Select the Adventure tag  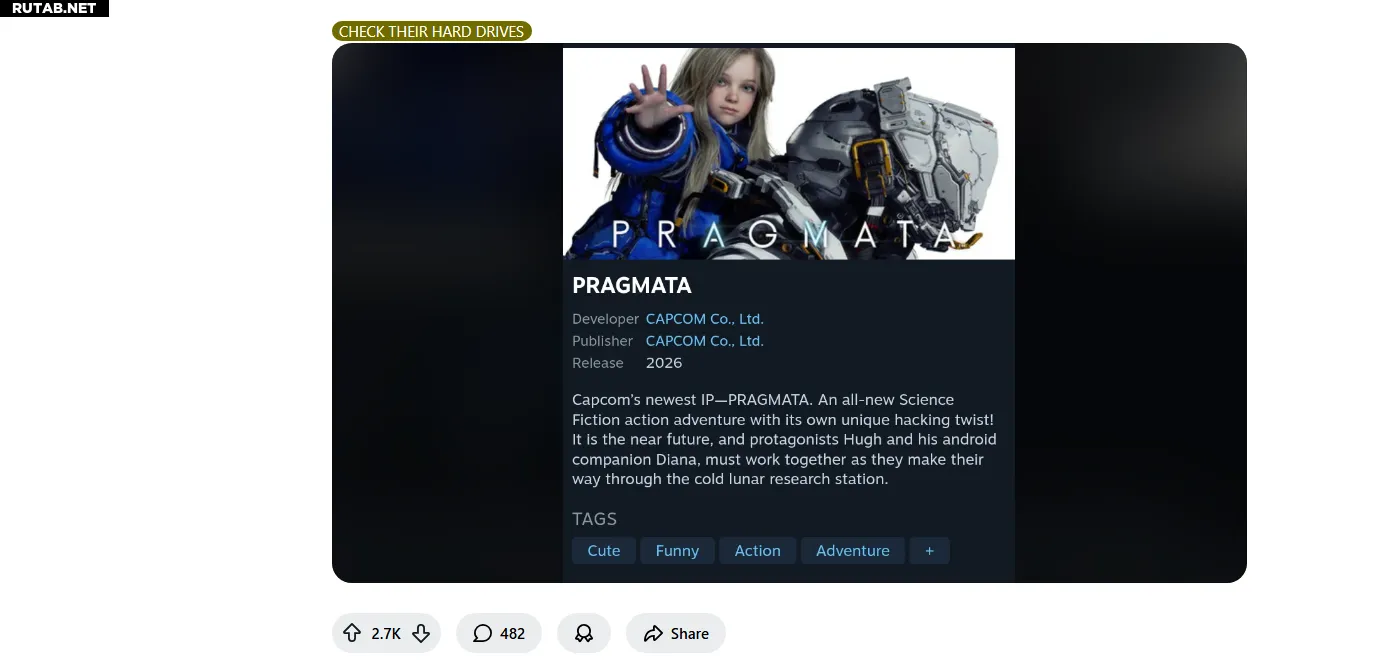tap(852, 550)
